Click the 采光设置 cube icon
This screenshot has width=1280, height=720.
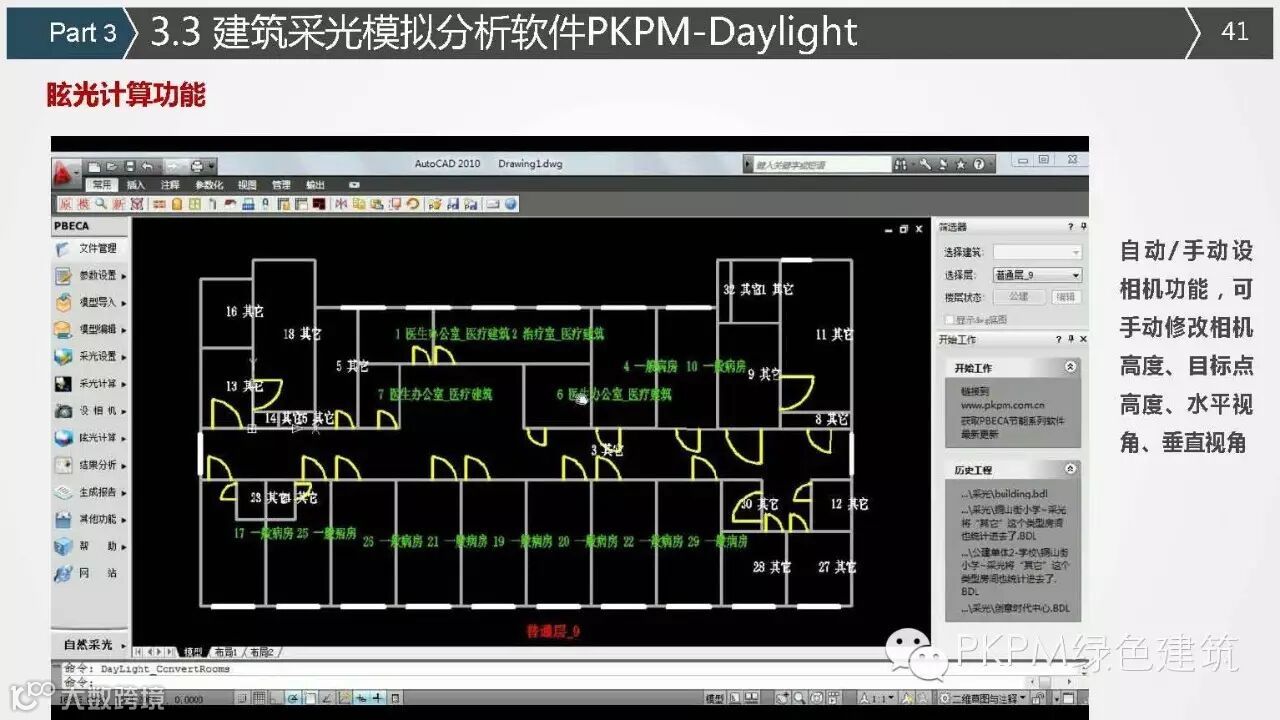point(63,356)
